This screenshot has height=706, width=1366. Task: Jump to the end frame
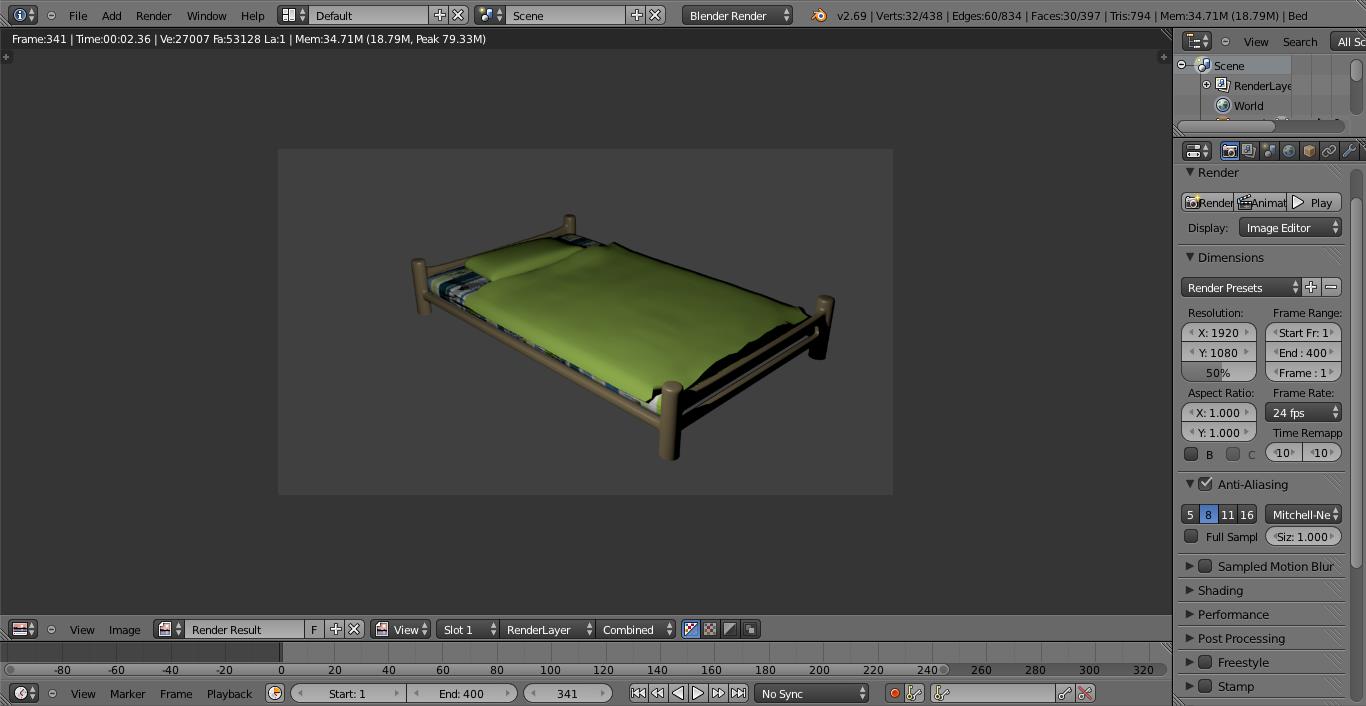tap(738, 693)
